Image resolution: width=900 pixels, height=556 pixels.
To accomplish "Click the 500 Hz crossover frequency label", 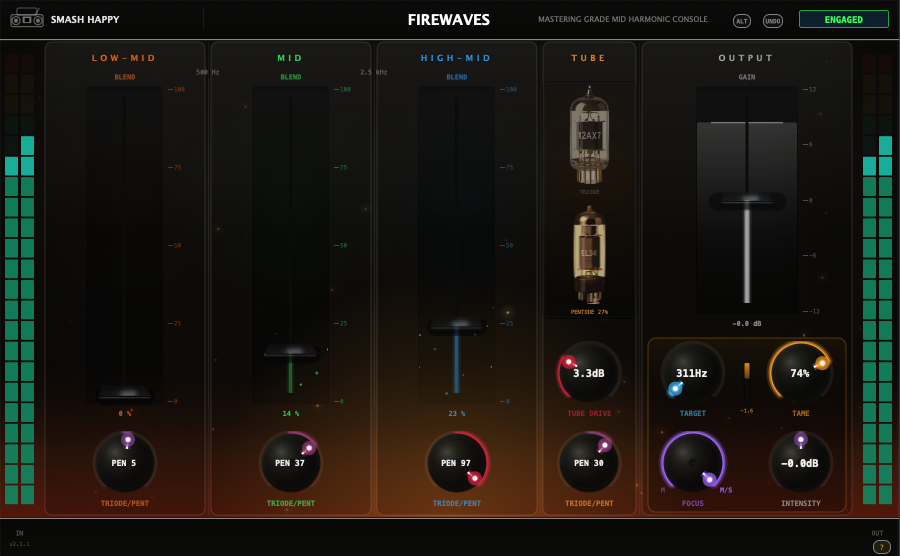I will [x=208, y=72].
